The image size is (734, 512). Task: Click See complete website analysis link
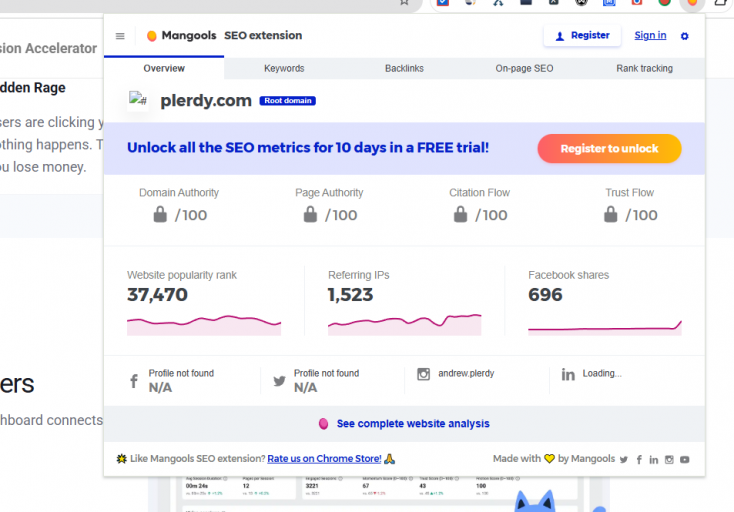coord(413,424)
